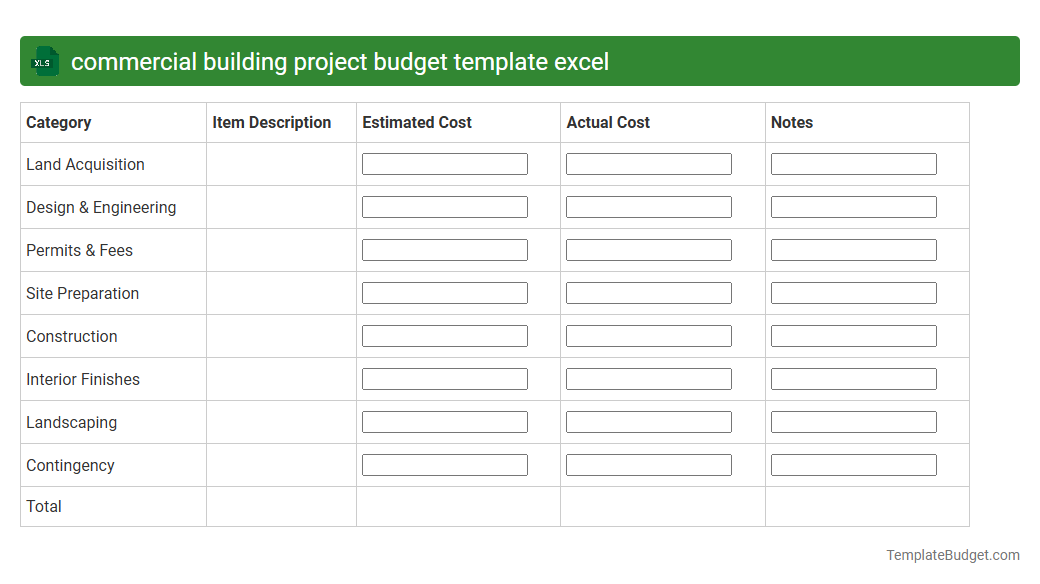The height and width of the screenshot is (584, 1040).
Task: Select the Category column header
Action: pyautogui.click(x=59, y=122)
